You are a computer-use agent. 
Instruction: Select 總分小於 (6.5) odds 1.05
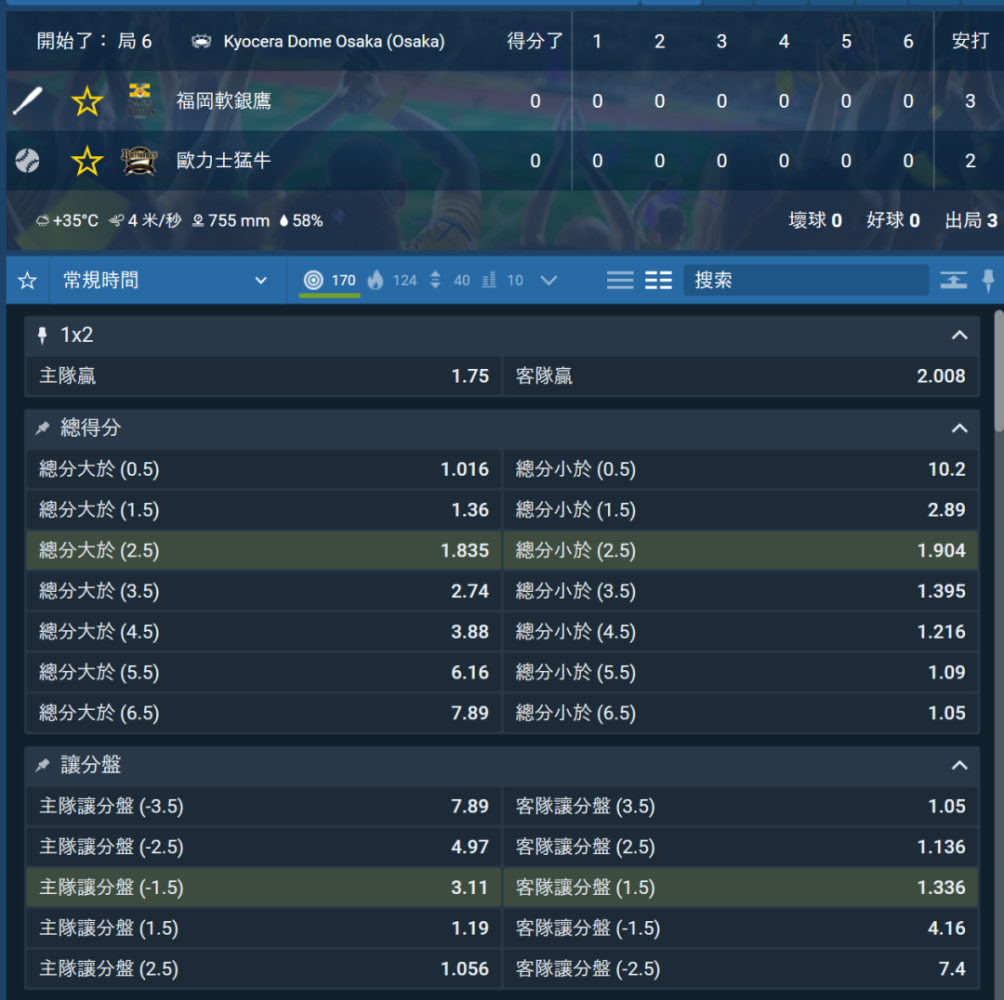click(740, 713)
